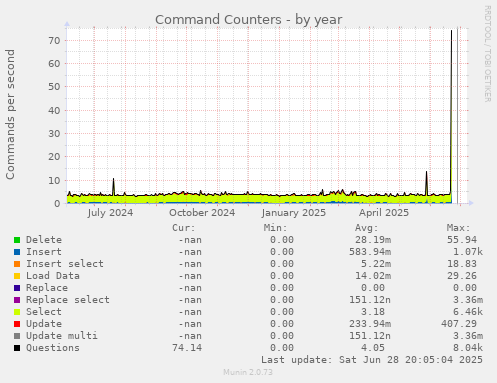Click the Select max value 6.46k

468,312
